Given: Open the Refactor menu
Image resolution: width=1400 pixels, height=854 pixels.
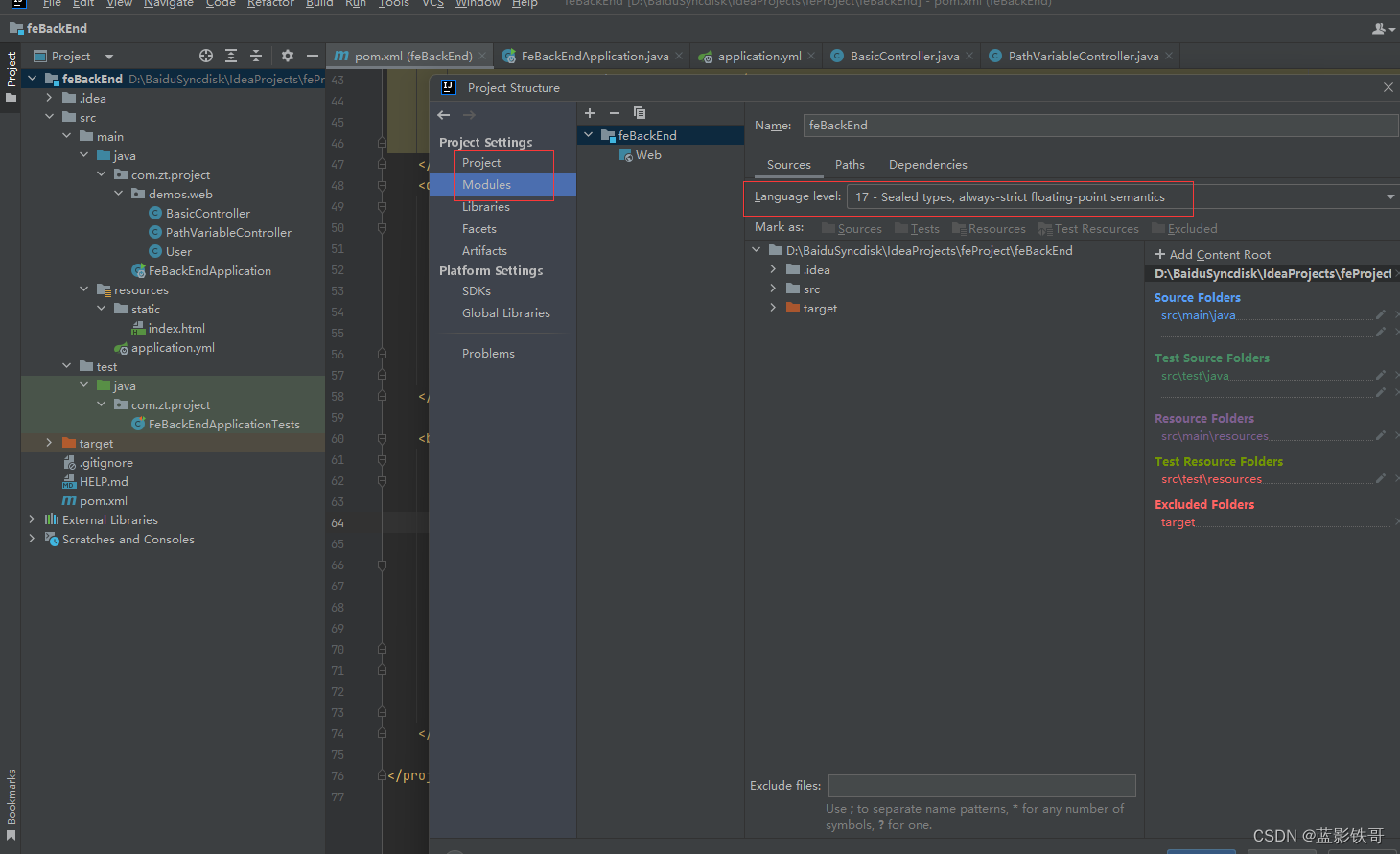Looking at the screenshot, I should click(270, 3).
